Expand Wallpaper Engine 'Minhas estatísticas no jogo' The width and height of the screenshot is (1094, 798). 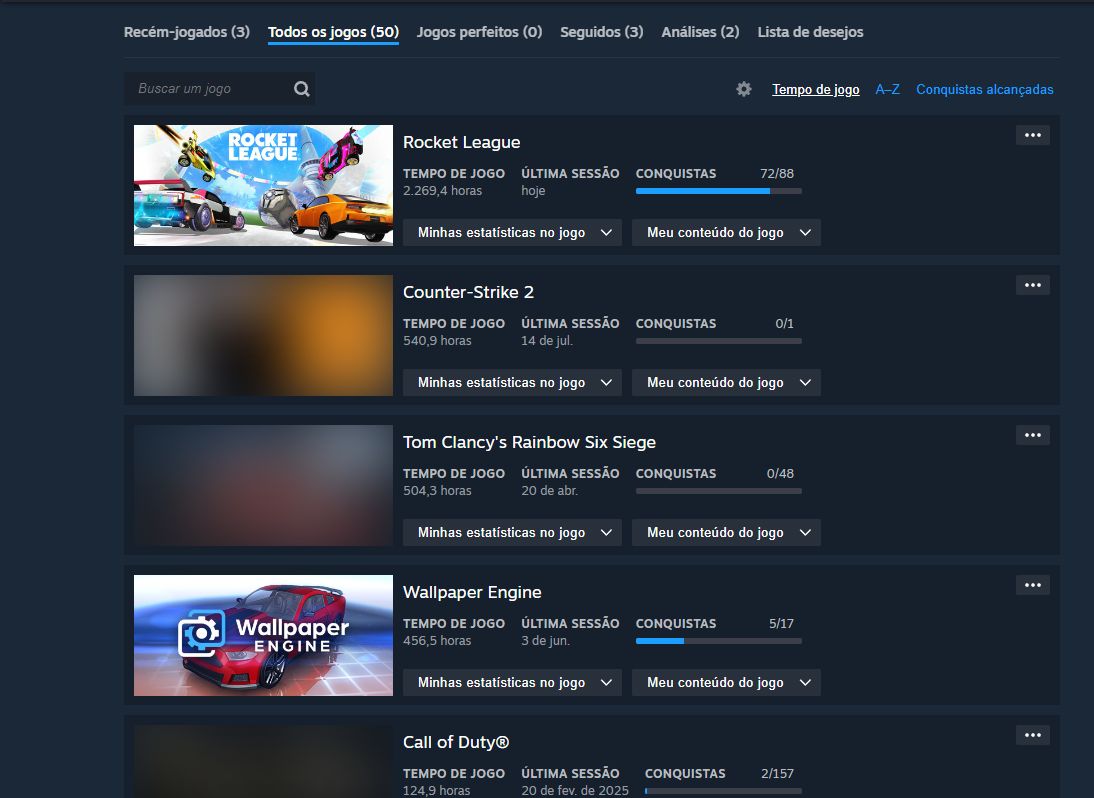click(512, 682)
